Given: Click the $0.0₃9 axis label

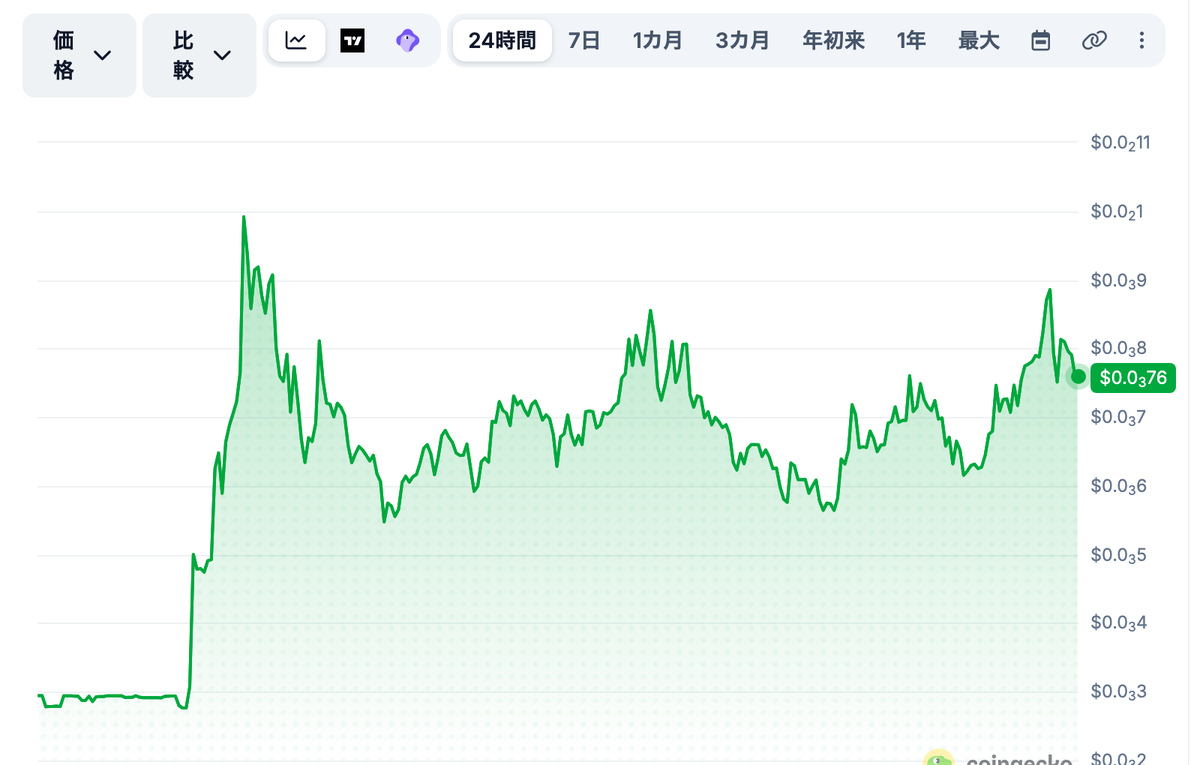Looking at the screenshot, I should click(1117, 280).
